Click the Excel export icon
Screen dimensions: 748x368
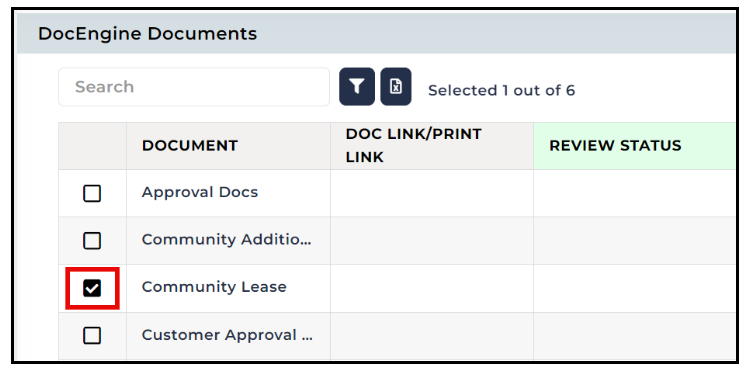pyautogui.click(x=395, y=86)
